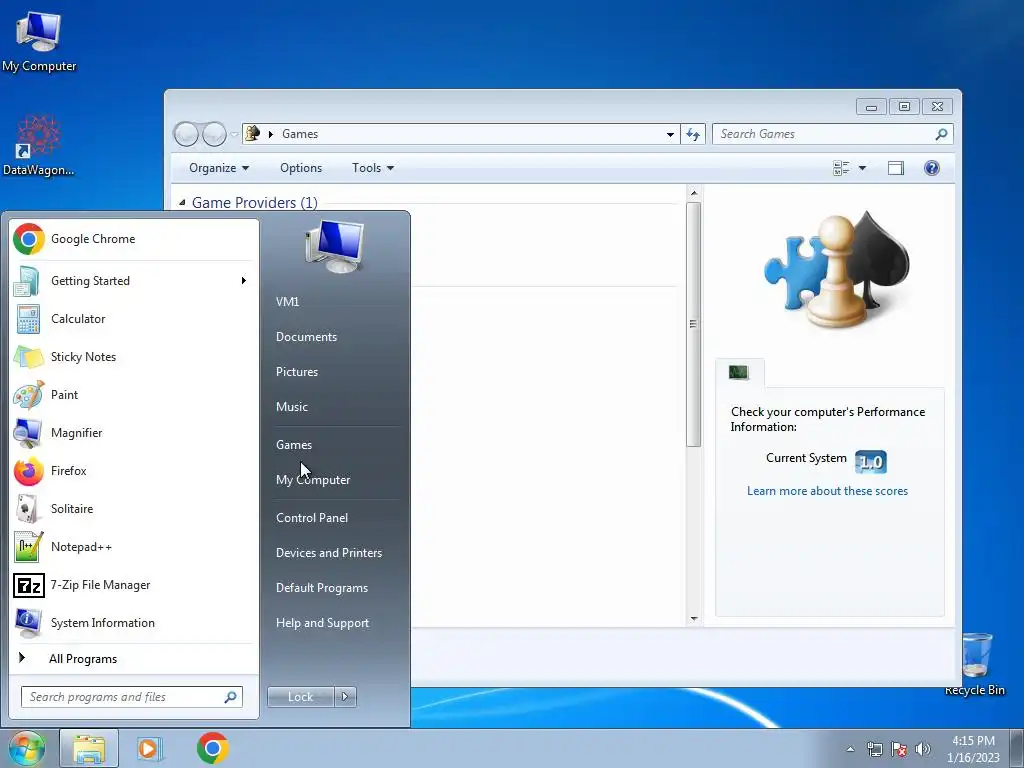Click the user account computer picture

(335, 246)
